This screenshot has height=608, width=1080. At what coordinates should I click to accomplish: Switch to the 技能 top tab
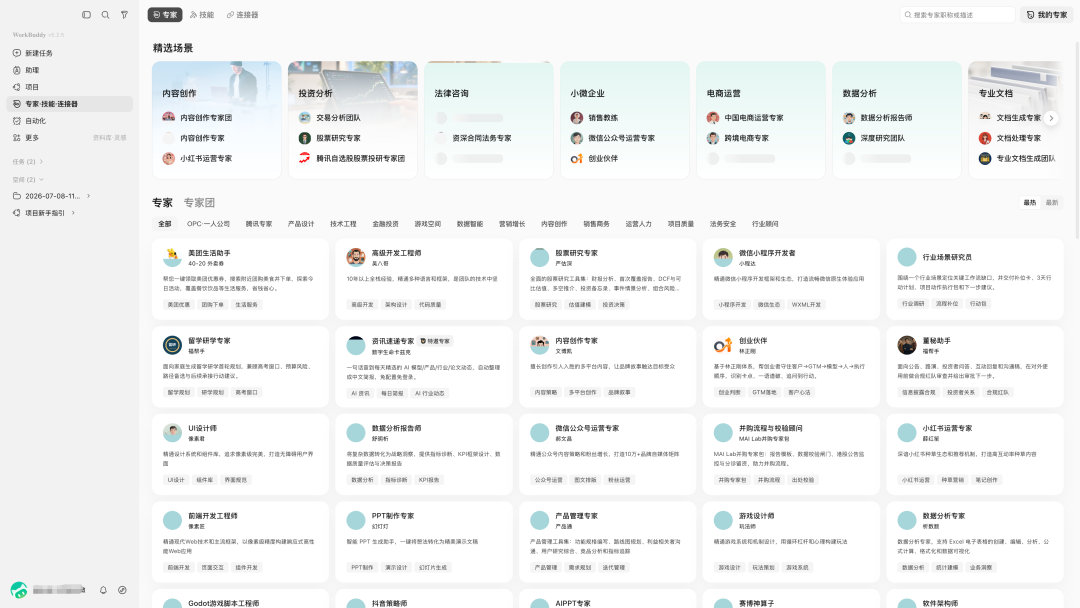(202, 14)
